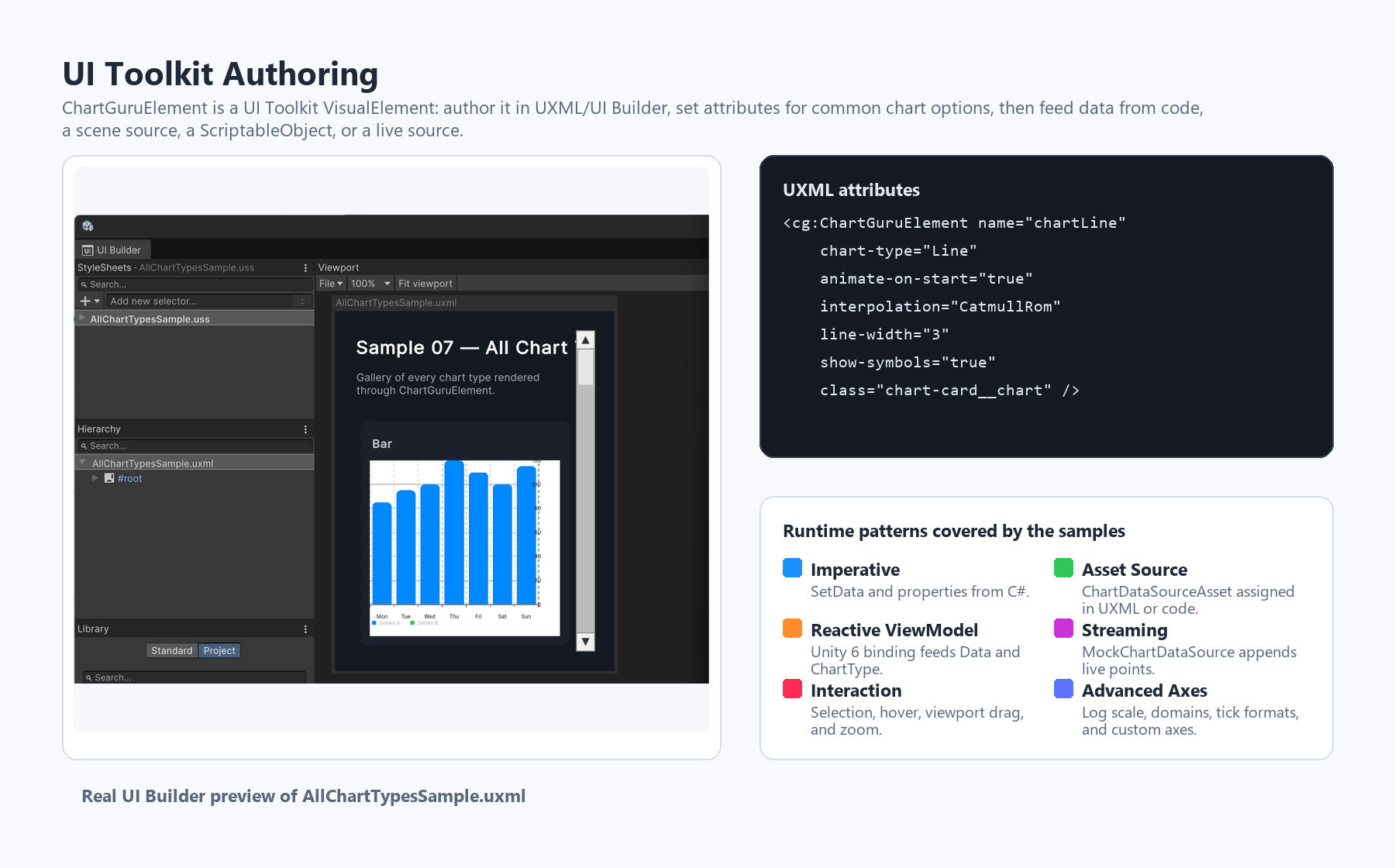Open the plus add-stylesheet dropdown
Viewport: 1395px width, 868px height.
(90, 301)
